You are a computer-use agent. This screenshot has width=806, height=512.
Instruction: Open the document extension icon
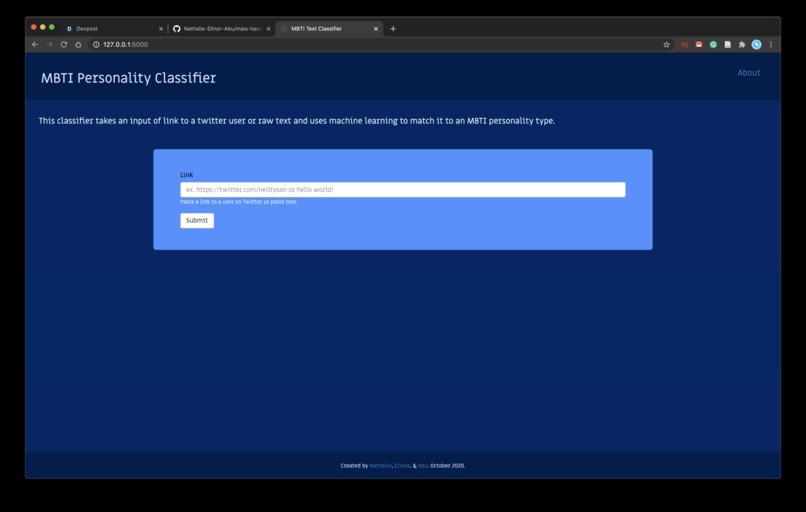[x=727, y=45]
